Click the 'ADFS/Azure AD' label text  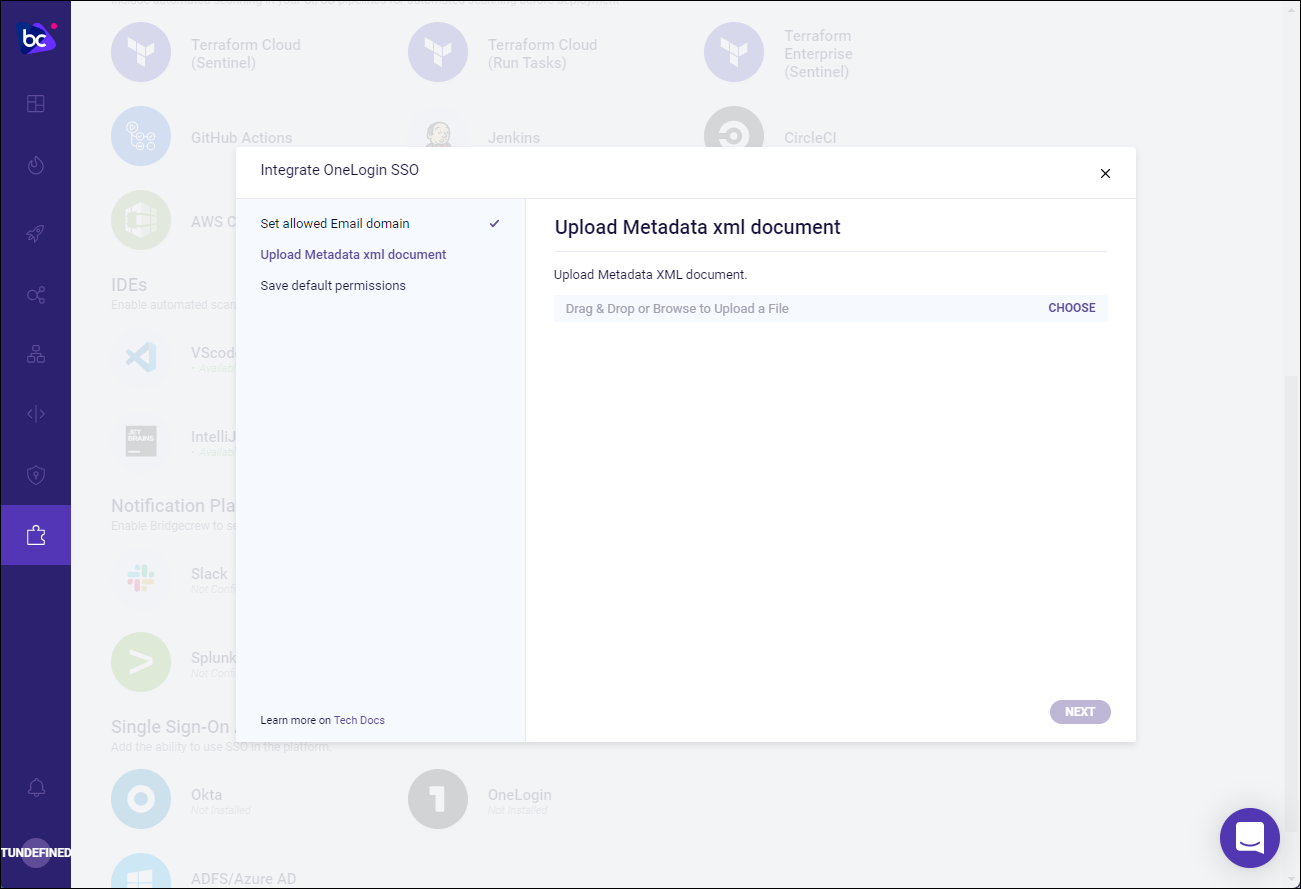[x=244, y=879]
